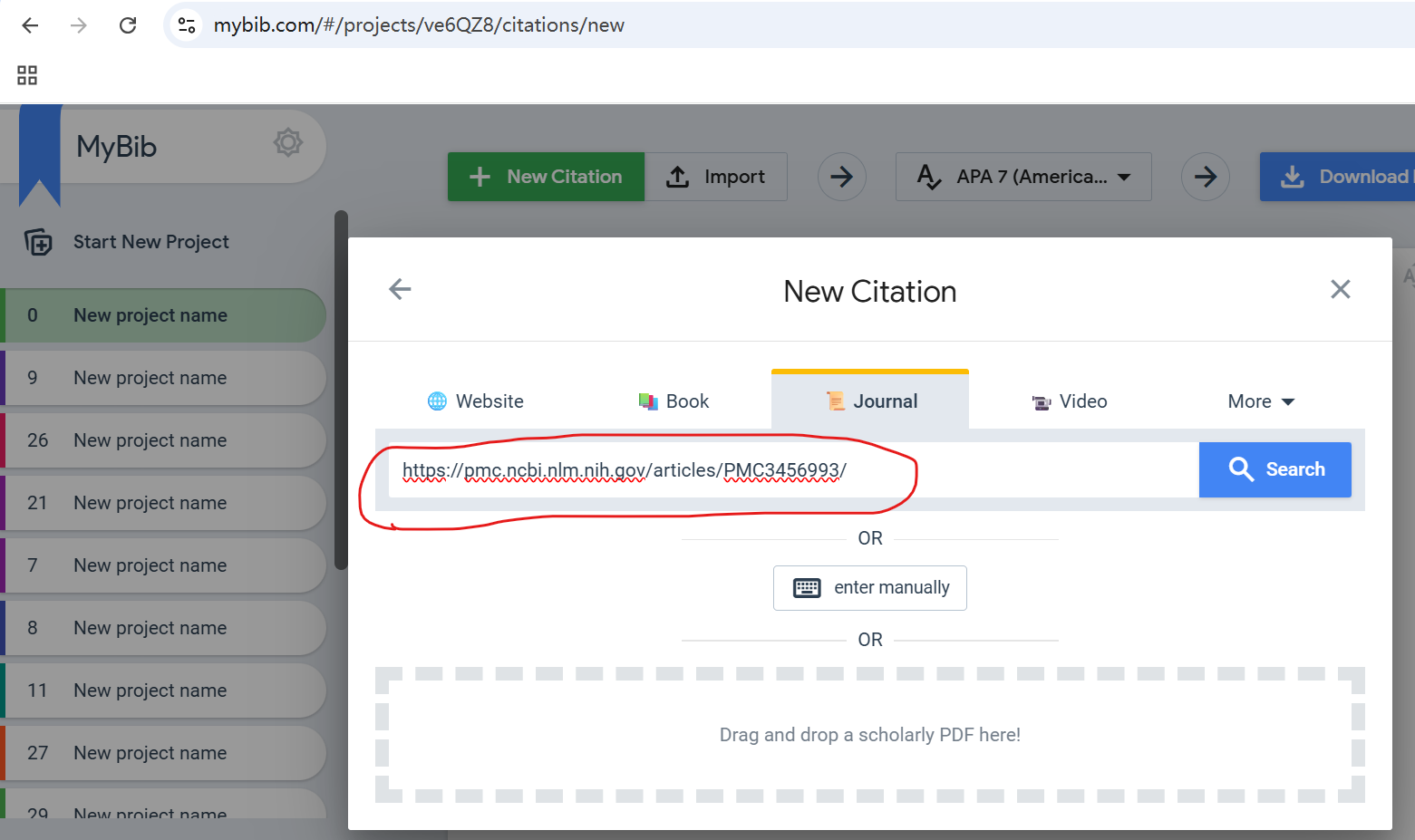Screen dimensions: 1415x840
Task: Click the enter manually button
Action: coord(869,588)
